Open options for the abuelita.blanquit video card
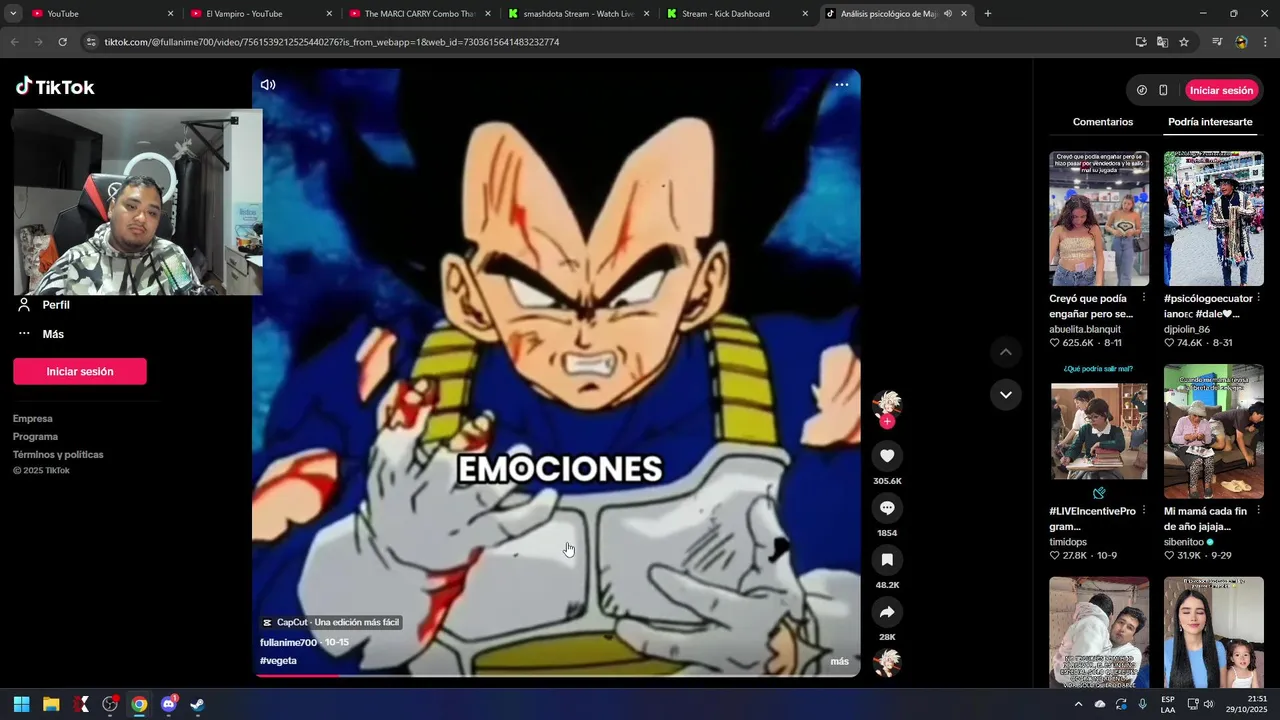The width and height of the screenshot is (1280, 720). tap(1144, 298)
